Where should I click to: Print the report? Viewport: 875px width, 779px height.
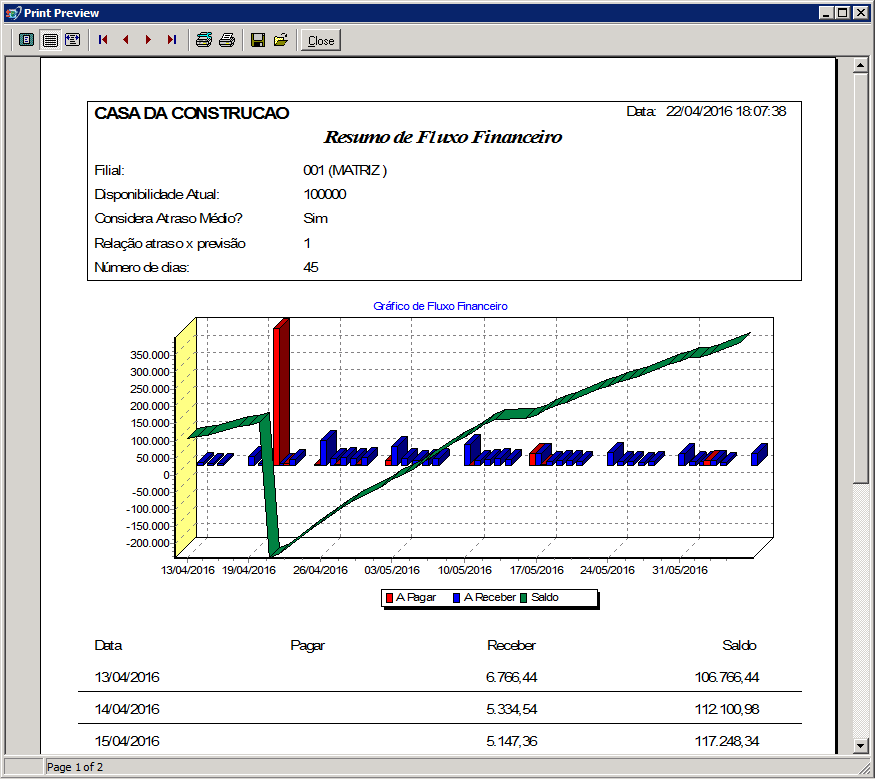[226, 40]
